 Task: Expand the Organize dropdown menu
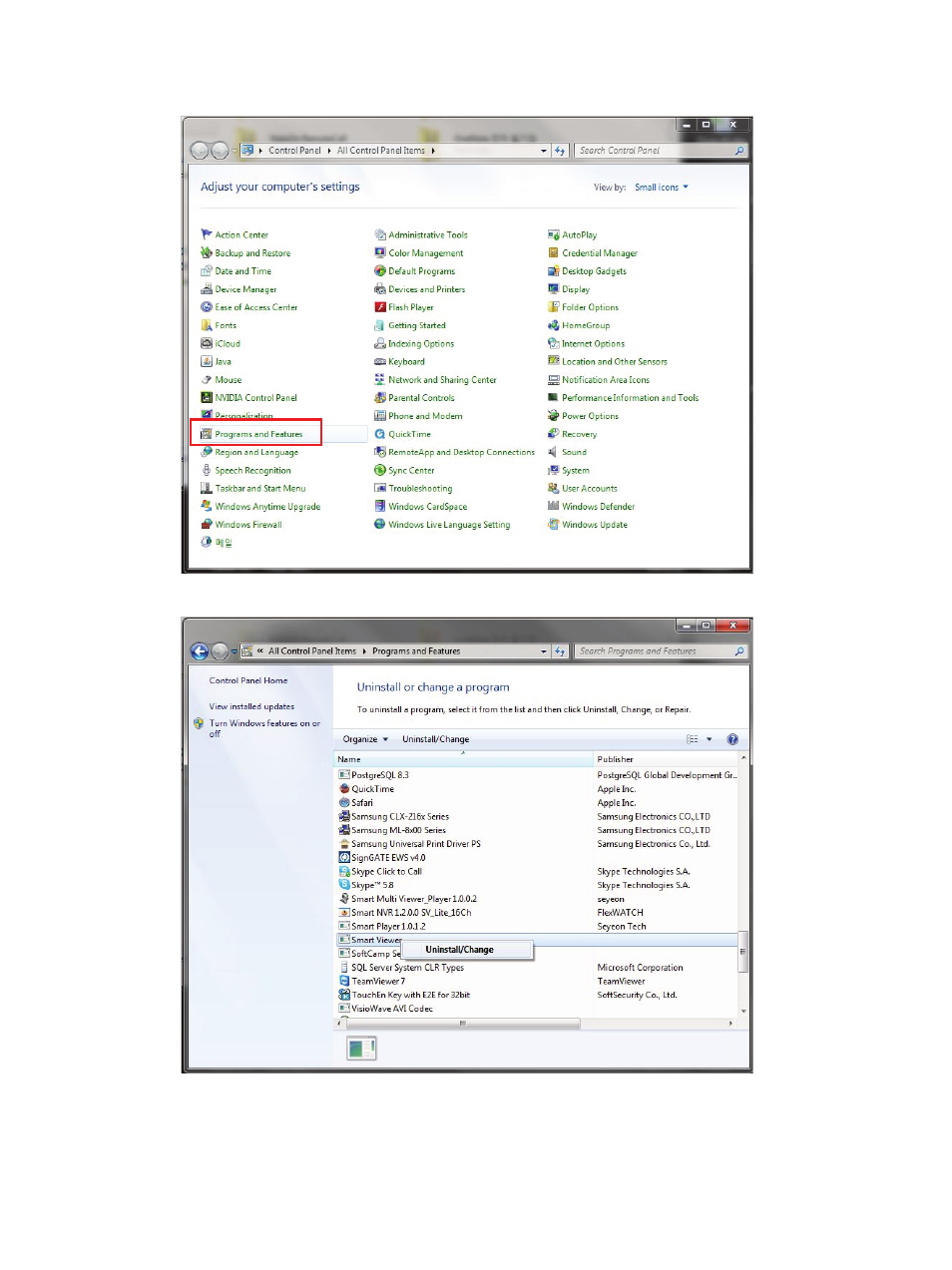pyautogui.click(x=365, y=739)
